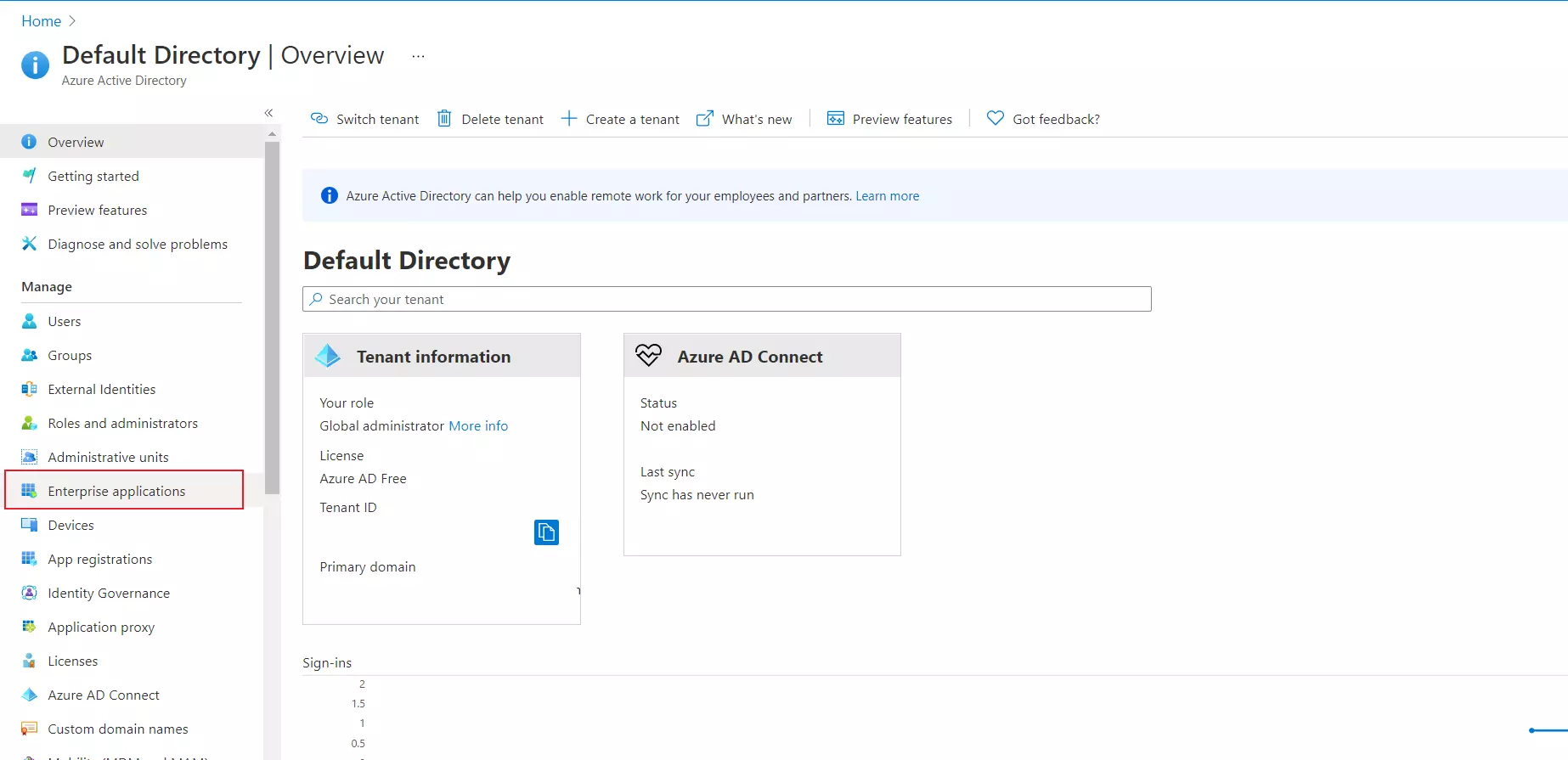Click the Azure AD Connect sidebar icon
Screen dimensions: 1568x760
coord(29,695)
